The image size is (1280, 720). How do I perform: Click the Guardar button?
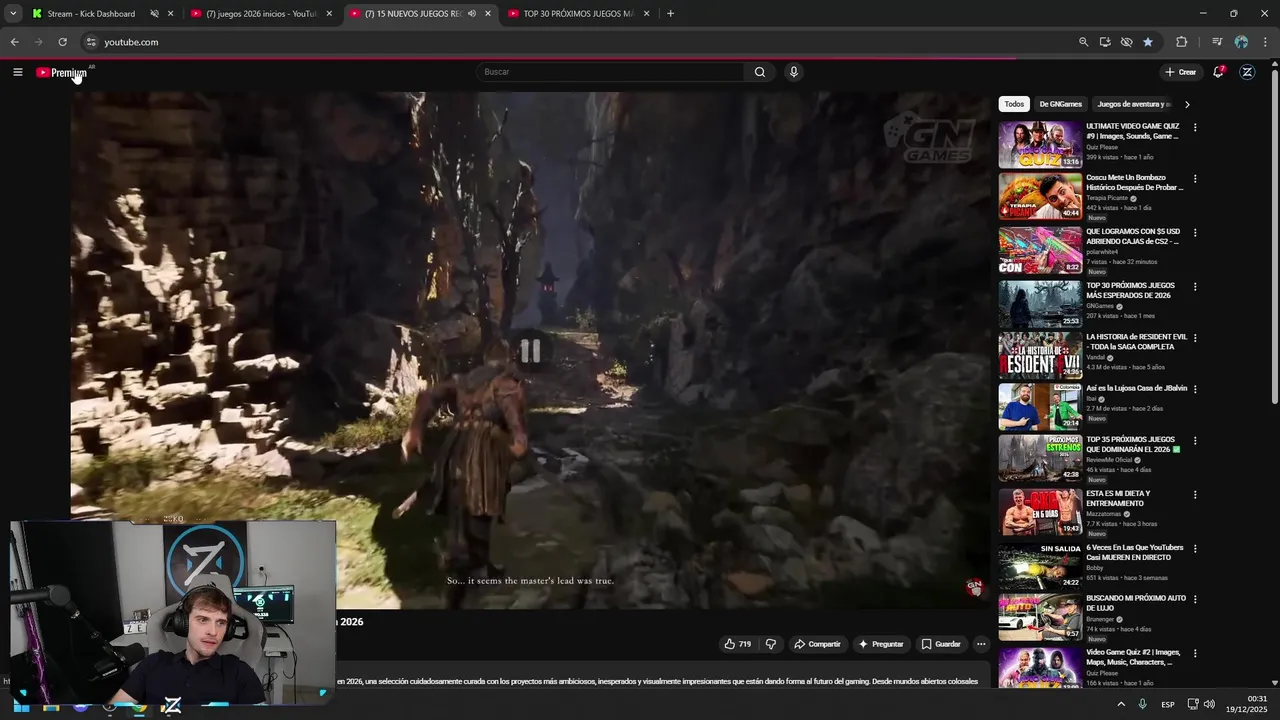point(941,644)
